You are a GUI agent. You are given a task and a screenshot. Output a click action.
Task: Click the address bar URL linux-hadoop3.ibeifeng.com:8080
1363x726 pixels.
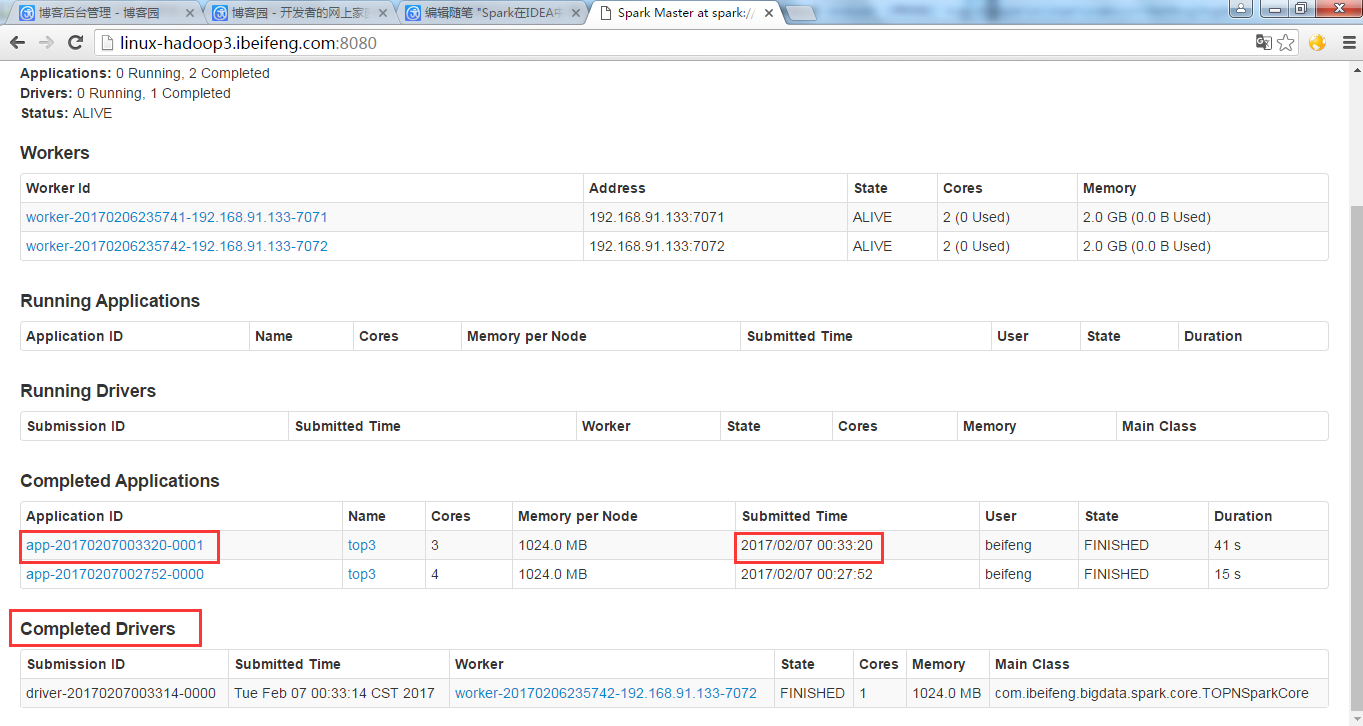(248, 43)
